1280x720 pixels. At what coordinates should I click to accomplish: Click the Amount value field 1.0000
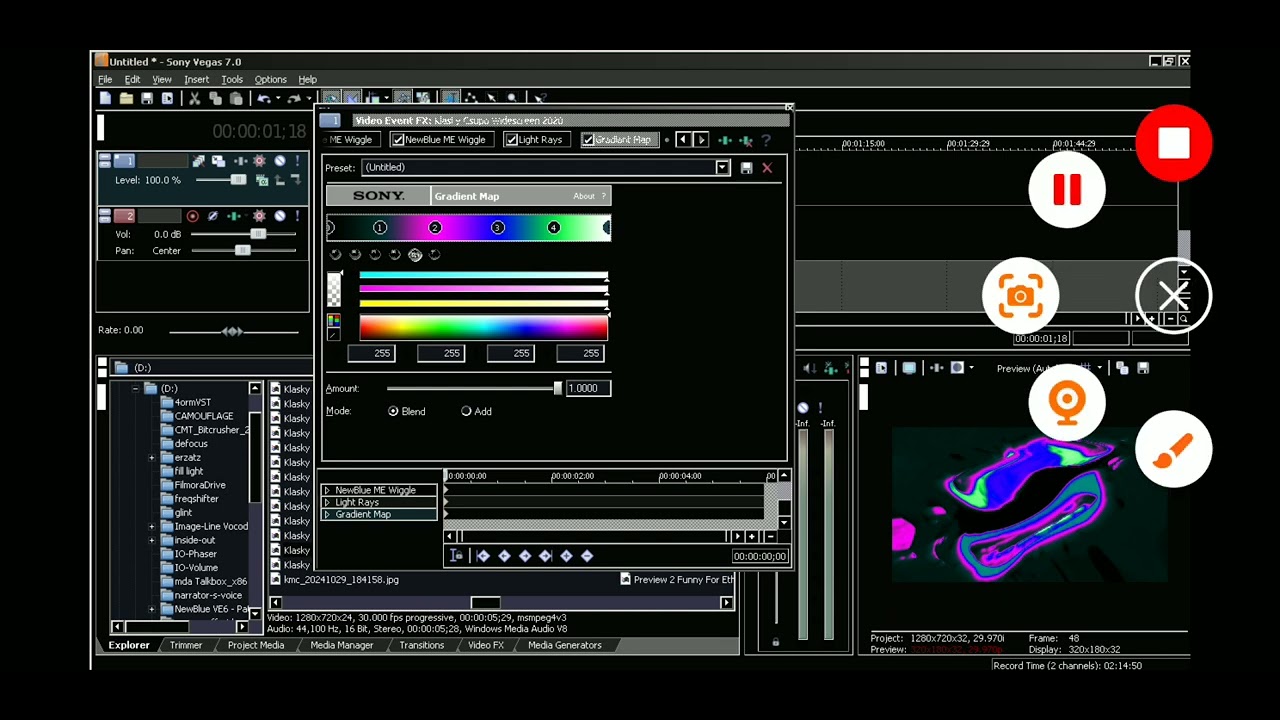point(588,388)
